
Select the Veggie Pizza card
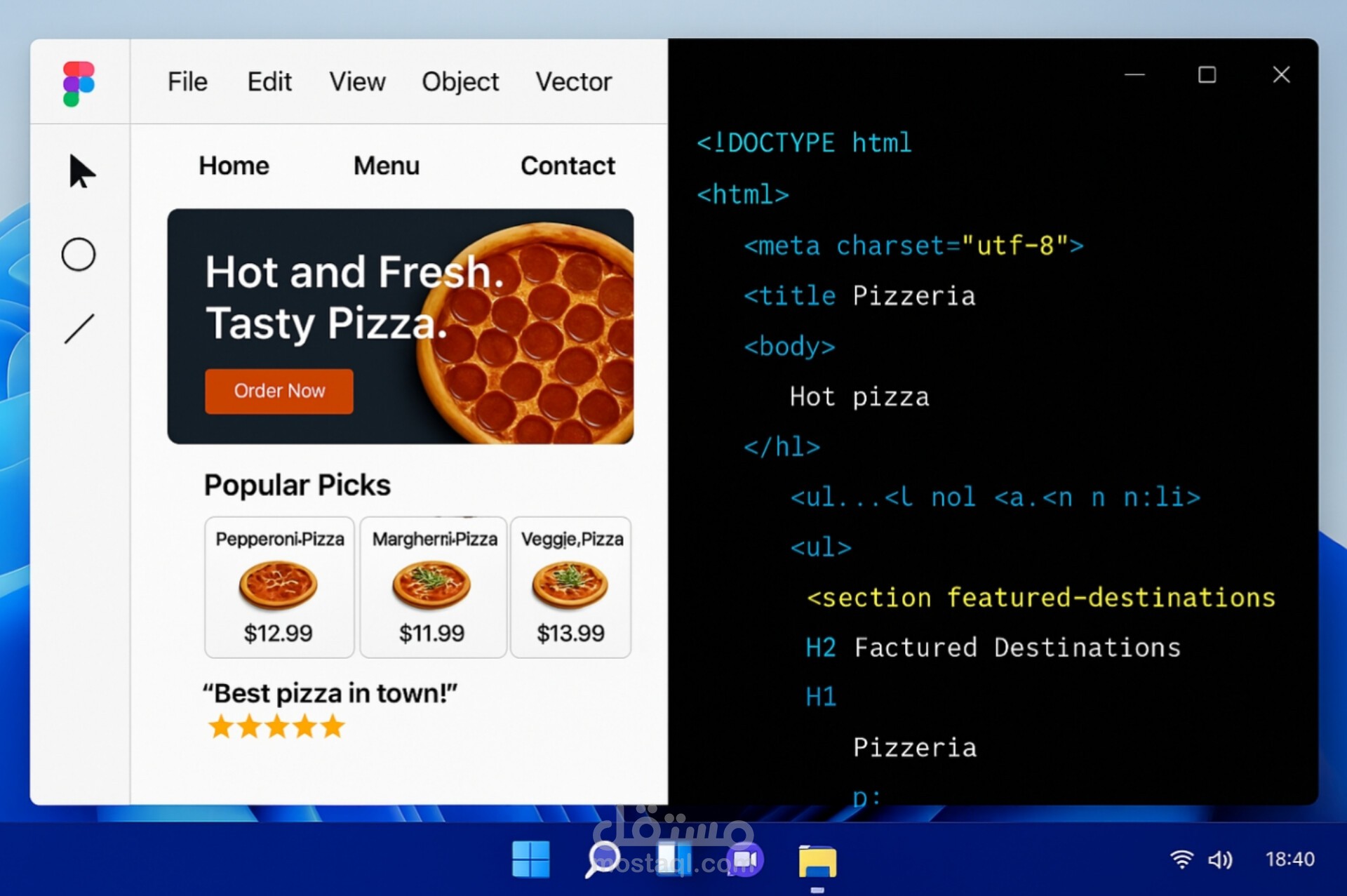coord(571,587)
